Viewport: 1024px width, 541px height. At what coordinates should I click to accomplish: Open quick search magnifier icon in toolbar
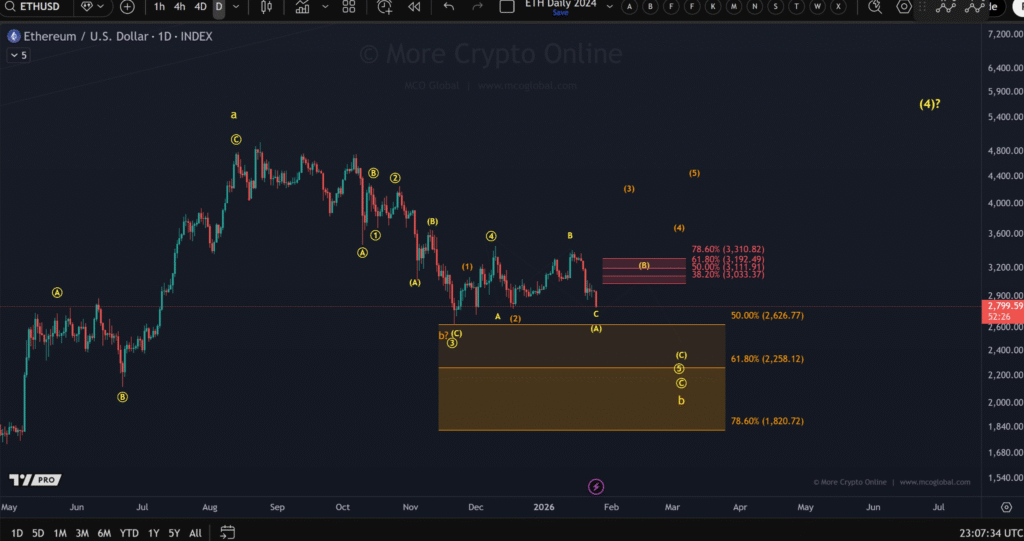[x=875, y=6]
